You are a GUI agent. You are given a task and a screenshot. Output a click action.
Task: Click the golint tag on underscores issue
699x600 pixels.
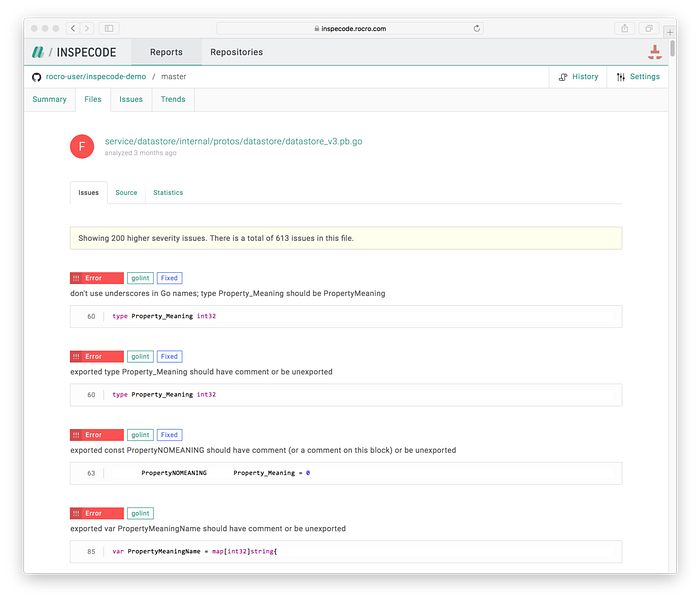[x=140, y=278]
